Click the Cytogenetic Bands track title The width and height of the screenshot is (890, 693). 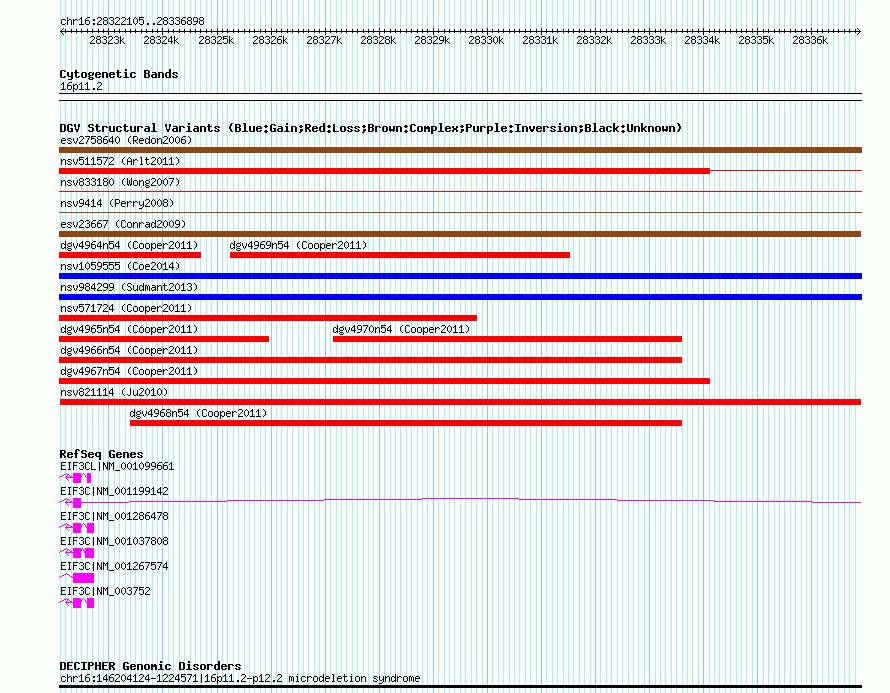click(119, 74)
